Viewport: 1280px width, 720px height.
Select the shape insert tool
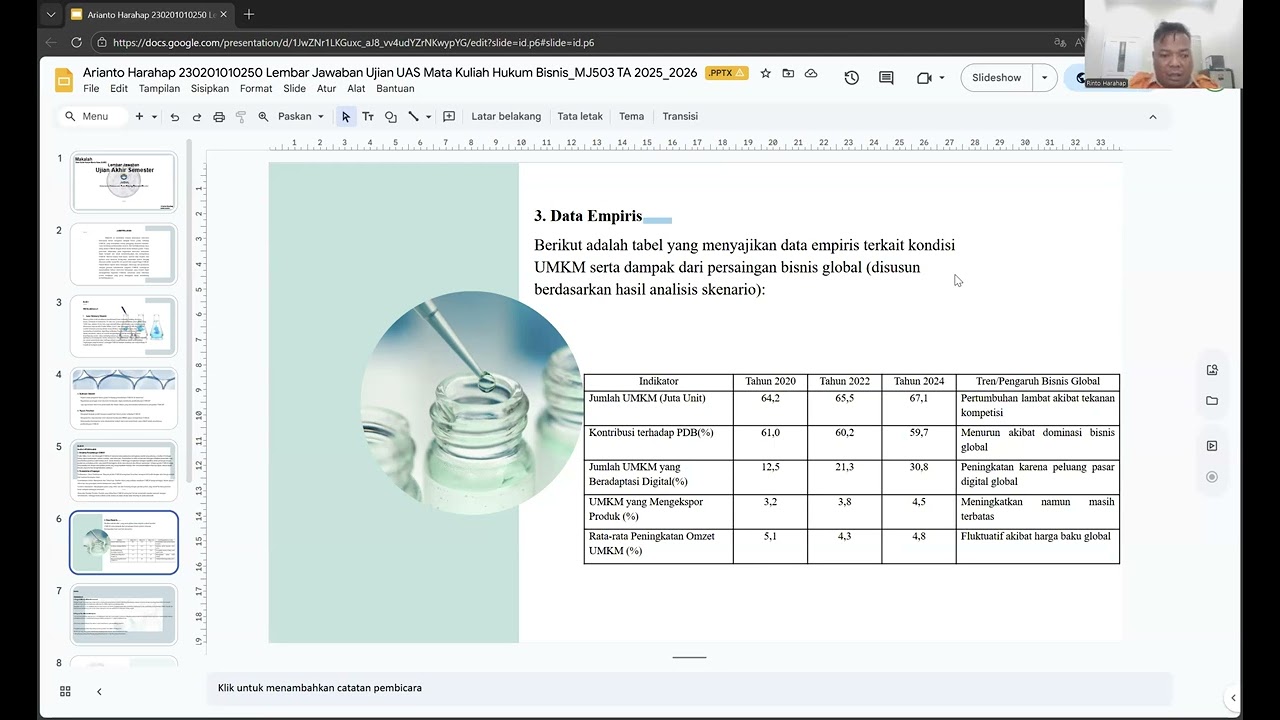pos(391,117)
